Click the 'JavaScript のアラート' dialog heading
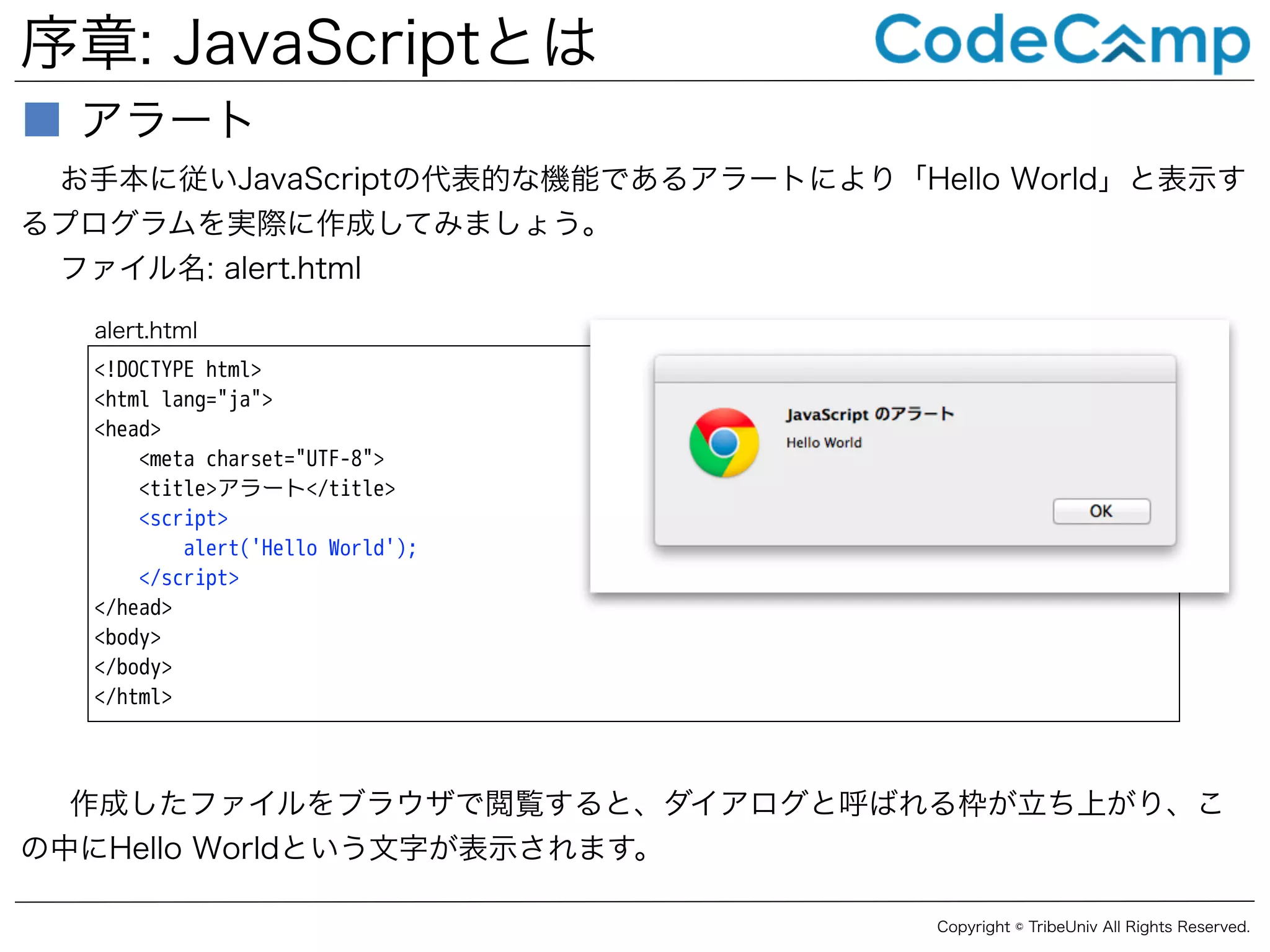This screenshot has height=952, width=1270. pos(870,414)
